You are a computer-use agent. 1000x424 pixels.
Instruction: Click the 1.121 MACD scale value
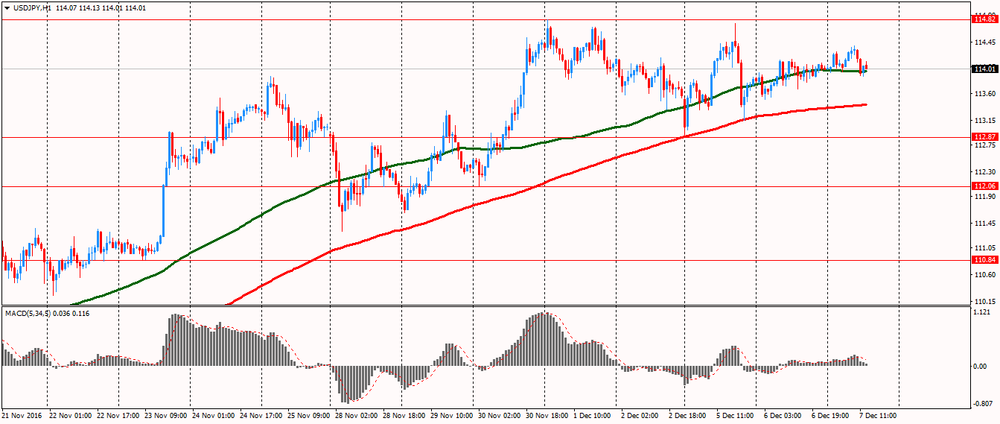click(982, 313)
